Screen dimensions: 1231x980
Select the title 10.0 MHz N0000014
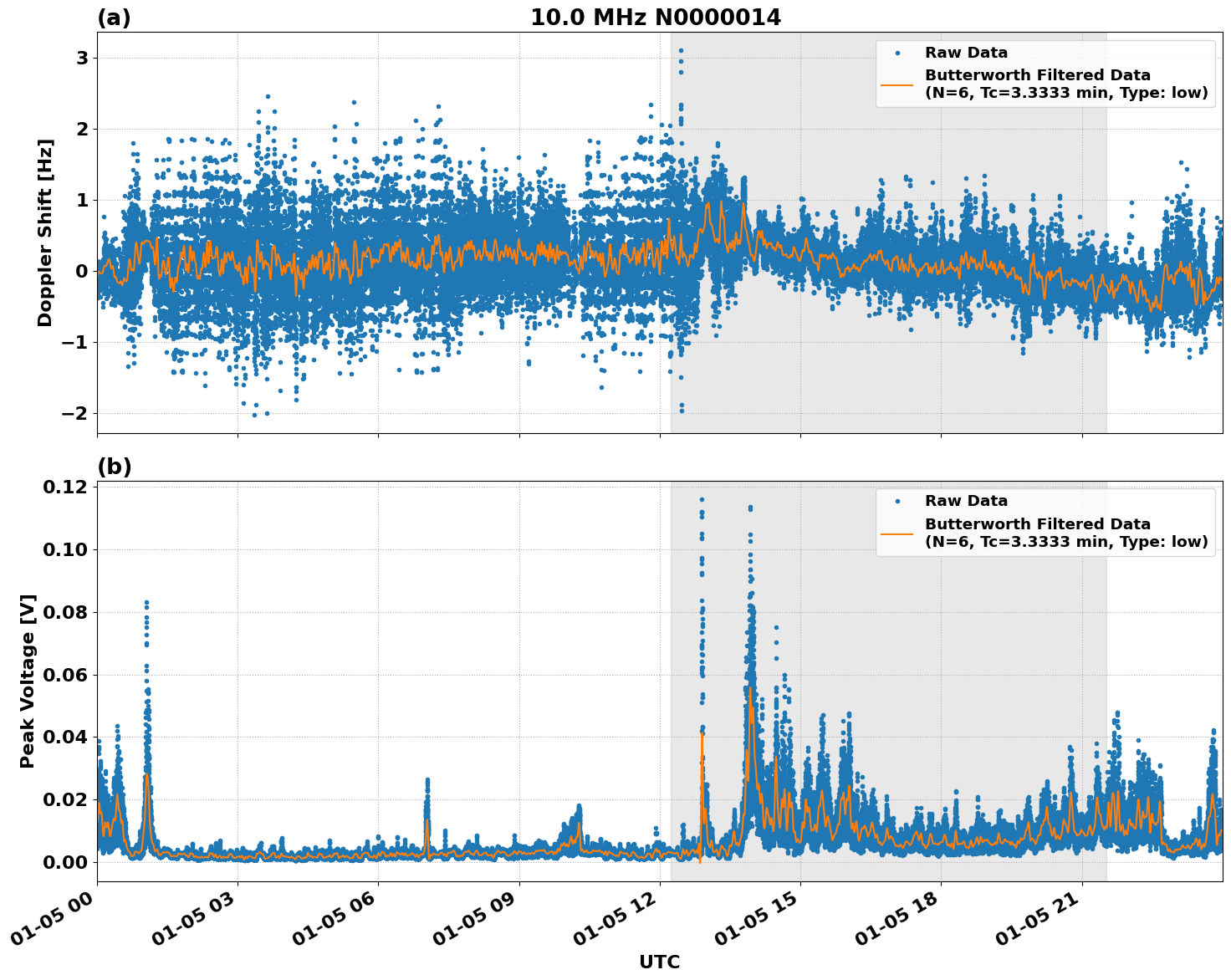click(x=656, y=16)
